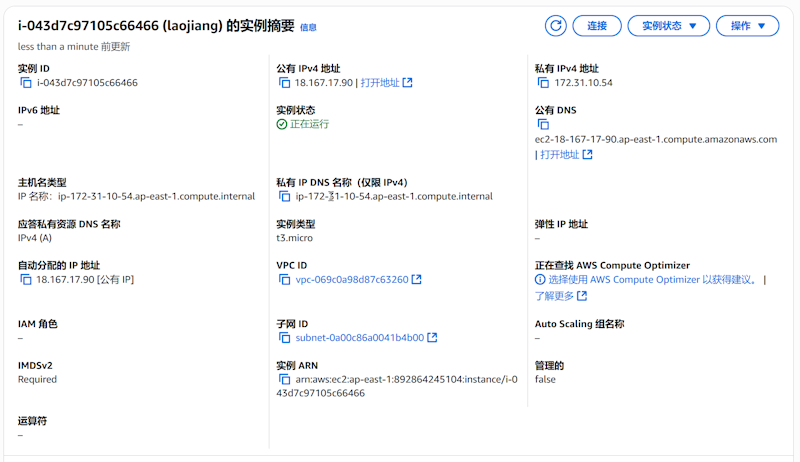This screenshot has height=462, width=800.
Task: Copy the private IPv4 address 172.31.10.54
Action: pyautogui.click(x=543, y=83)
